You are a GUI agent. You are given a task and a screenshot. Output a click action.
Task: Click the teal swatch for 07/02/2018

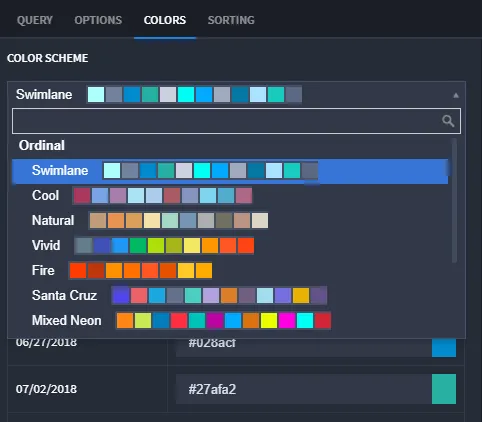(444, 389)
